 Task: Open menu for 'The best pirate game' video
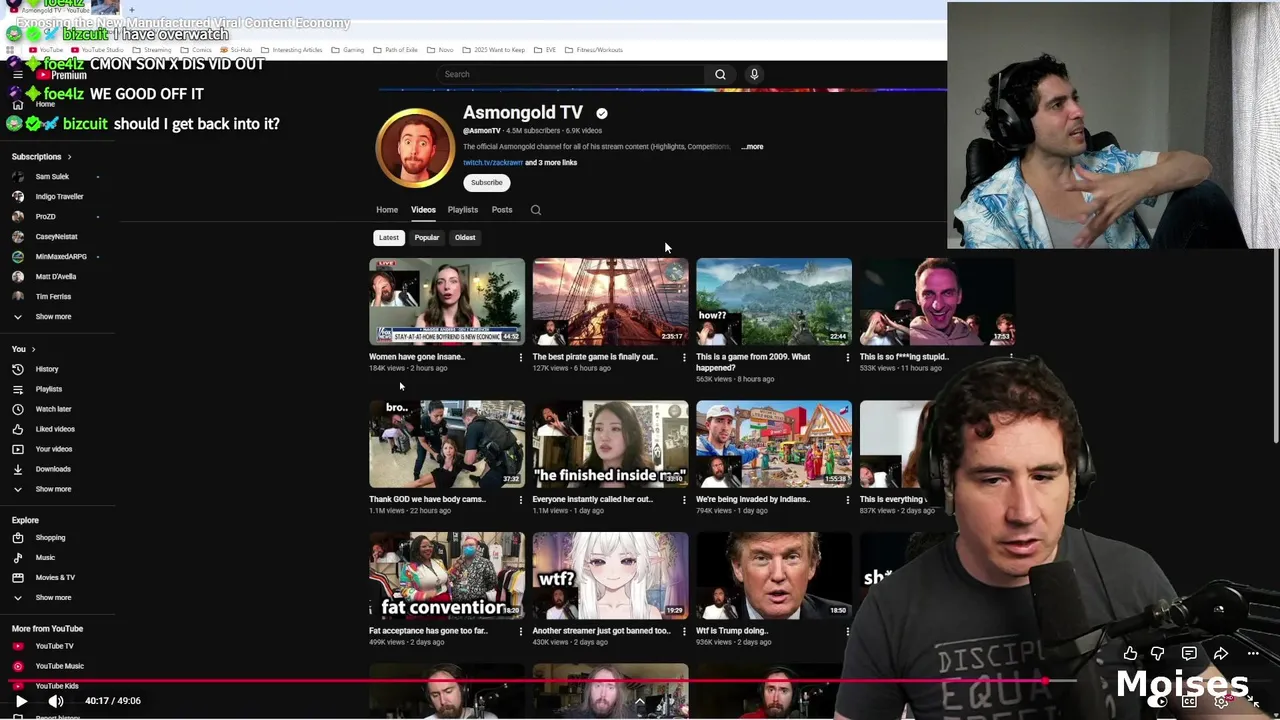pyautogui.click(x=684, y=357)
